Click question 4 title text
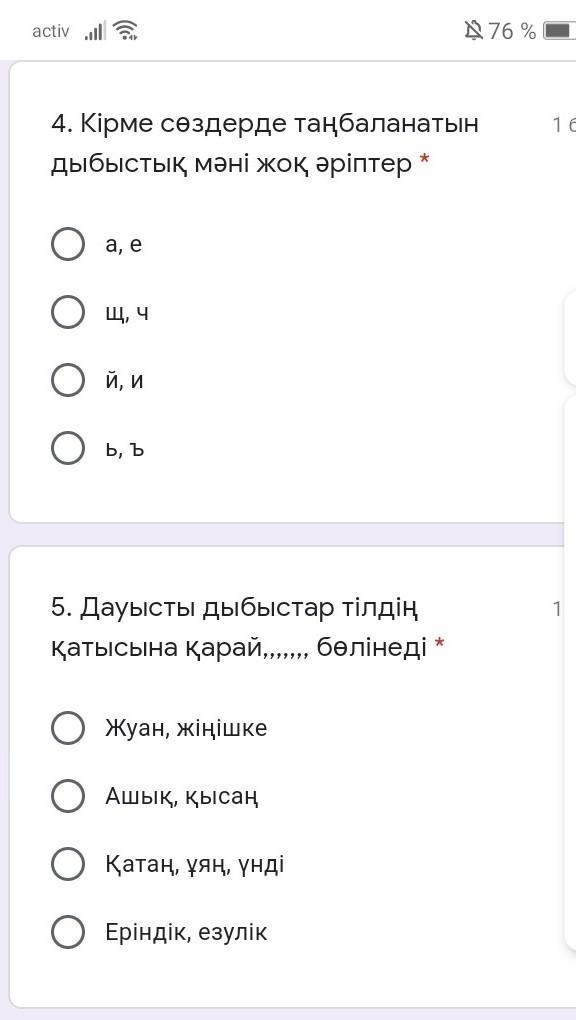The height and width of the screenshot is (1020, 576). click(265, 144)
